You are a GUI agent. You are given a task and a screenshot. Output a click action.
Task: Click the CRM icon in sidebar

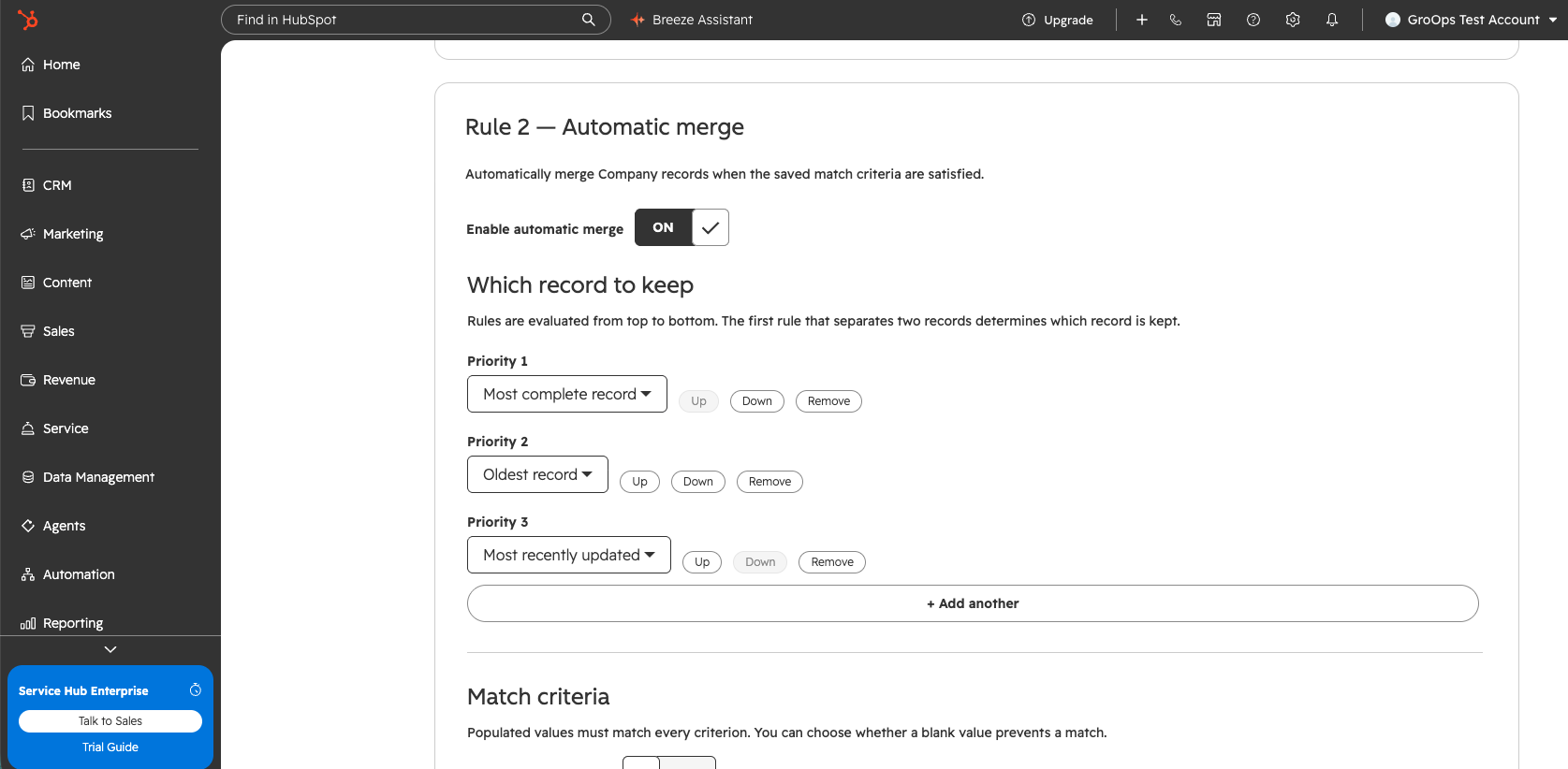click(x=28, y=185)
